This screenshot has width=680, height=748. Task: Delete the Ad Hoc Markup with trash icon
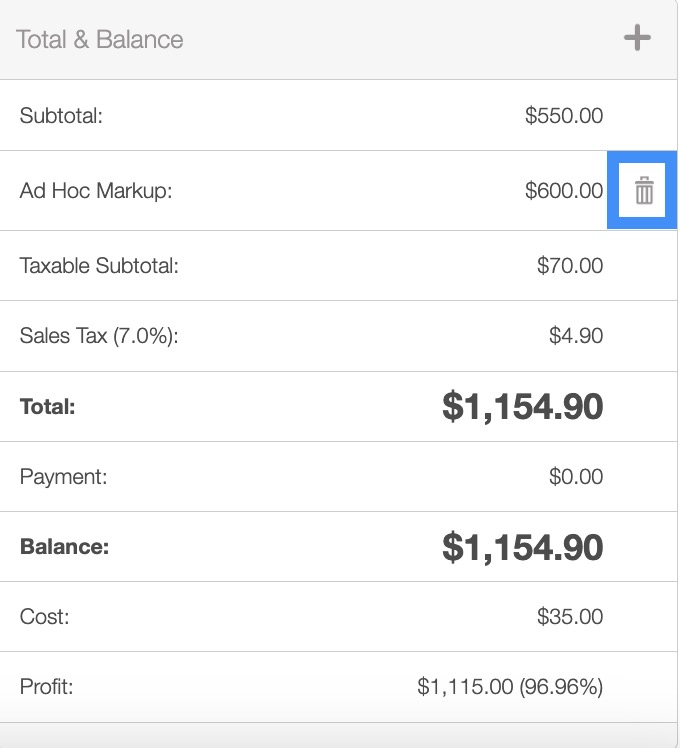[x=643, y=190]
